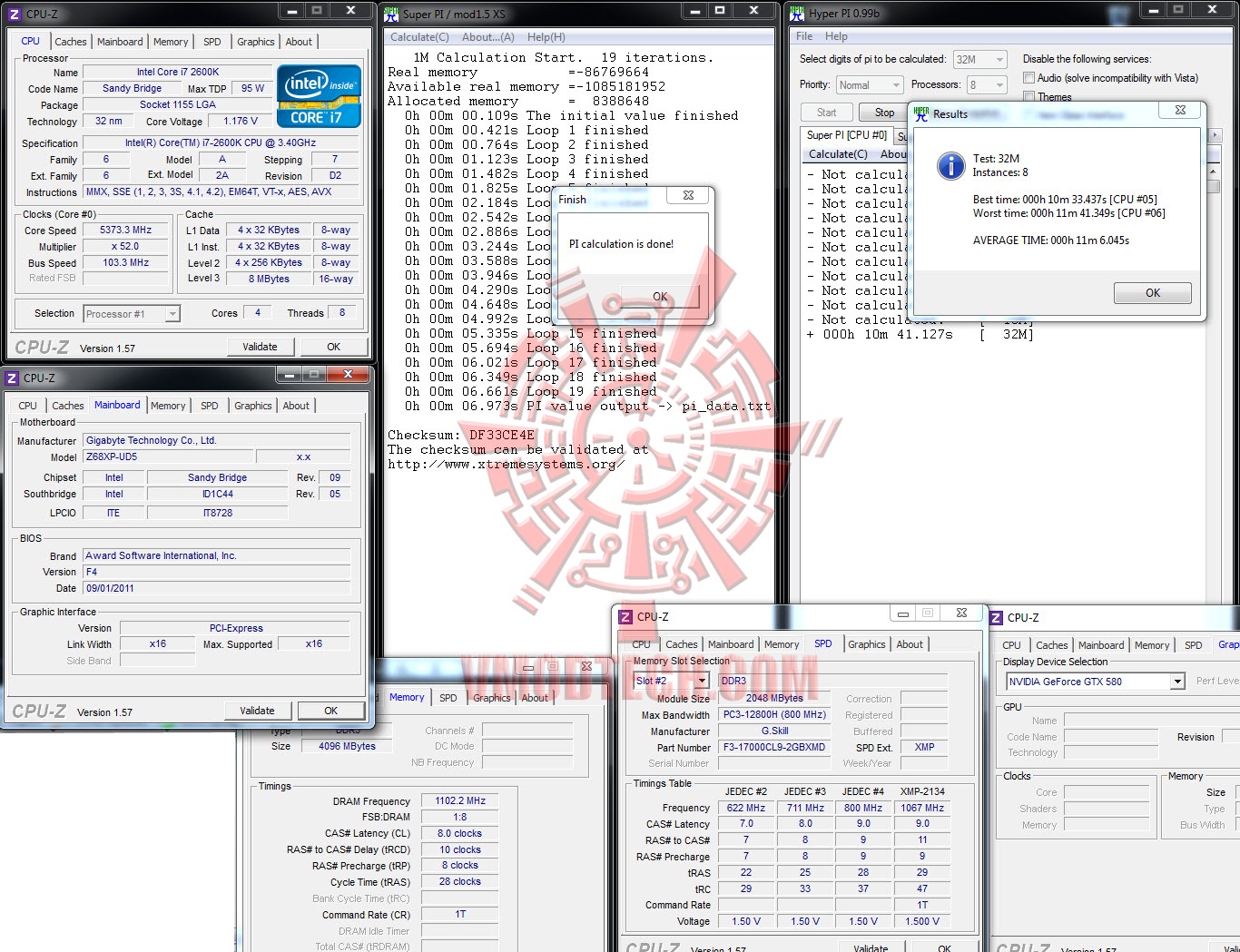Click the Multiplier value x 52.0
Viewport: 1240px width, 952px height.
point(126,247)
